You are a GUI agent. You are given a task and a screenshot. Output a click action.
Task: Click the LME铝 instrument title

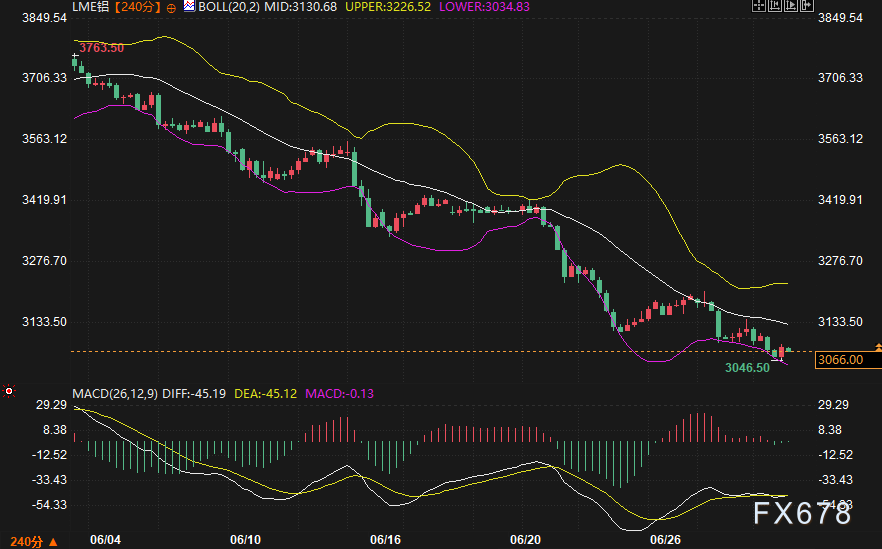91,7
